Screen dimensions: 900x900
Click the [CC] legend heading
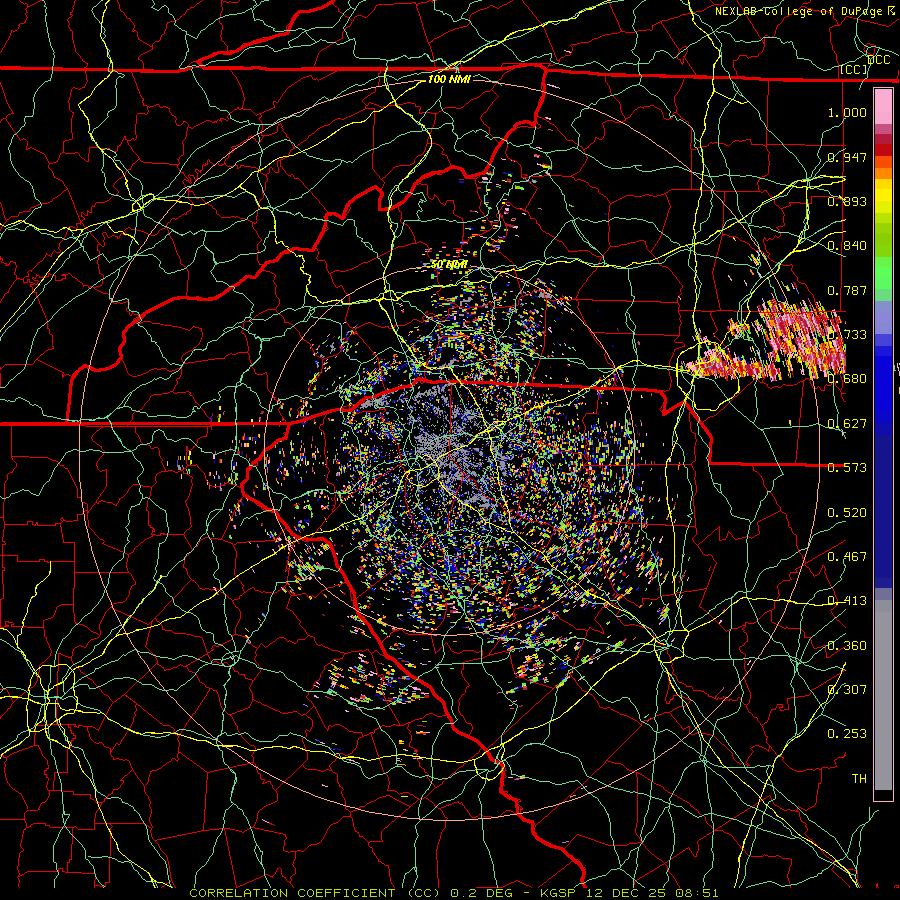click(x=854, y=70)
